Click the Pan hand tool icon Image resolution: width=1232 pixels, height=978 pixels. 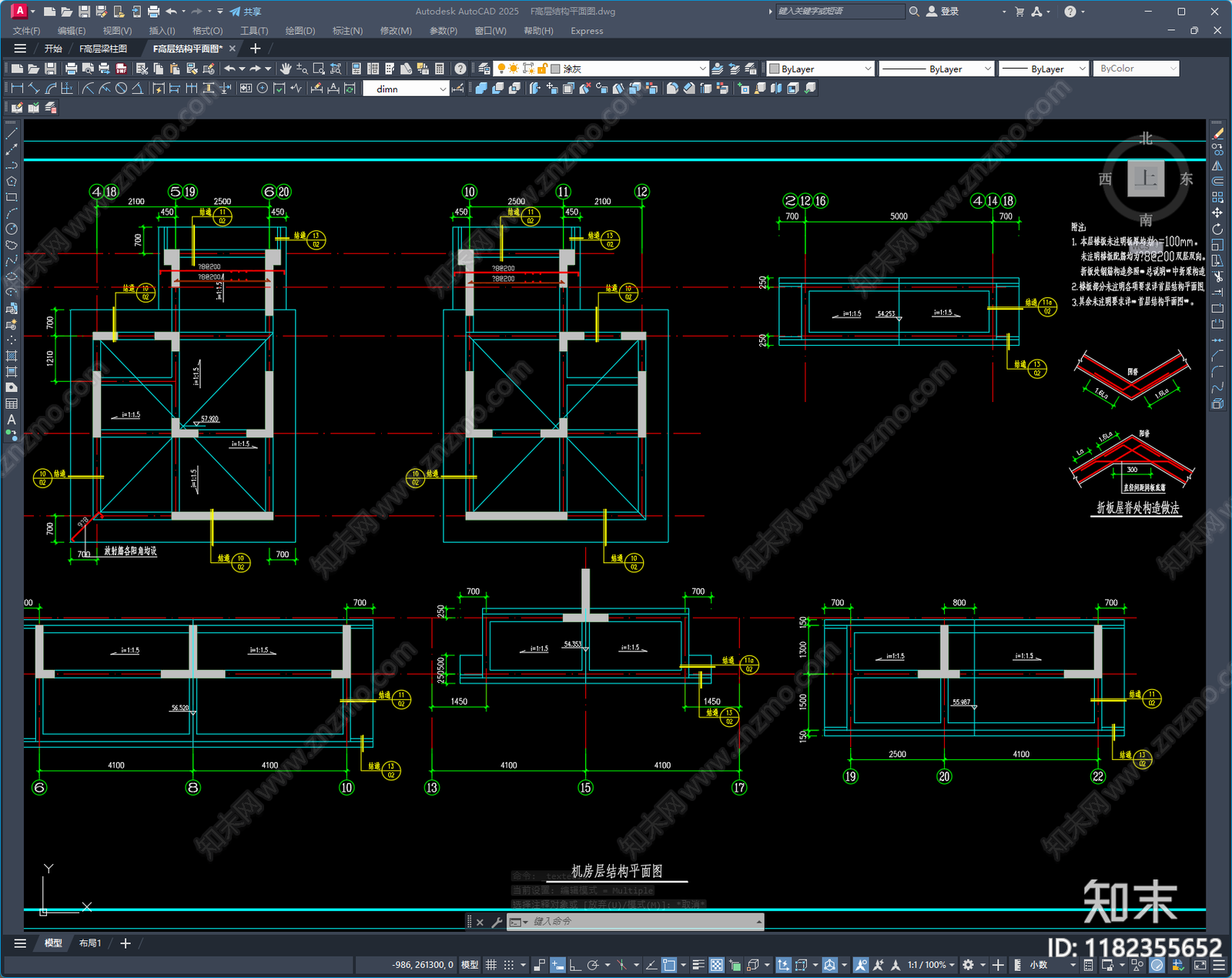pyautogui.click(x=286, y=69)
